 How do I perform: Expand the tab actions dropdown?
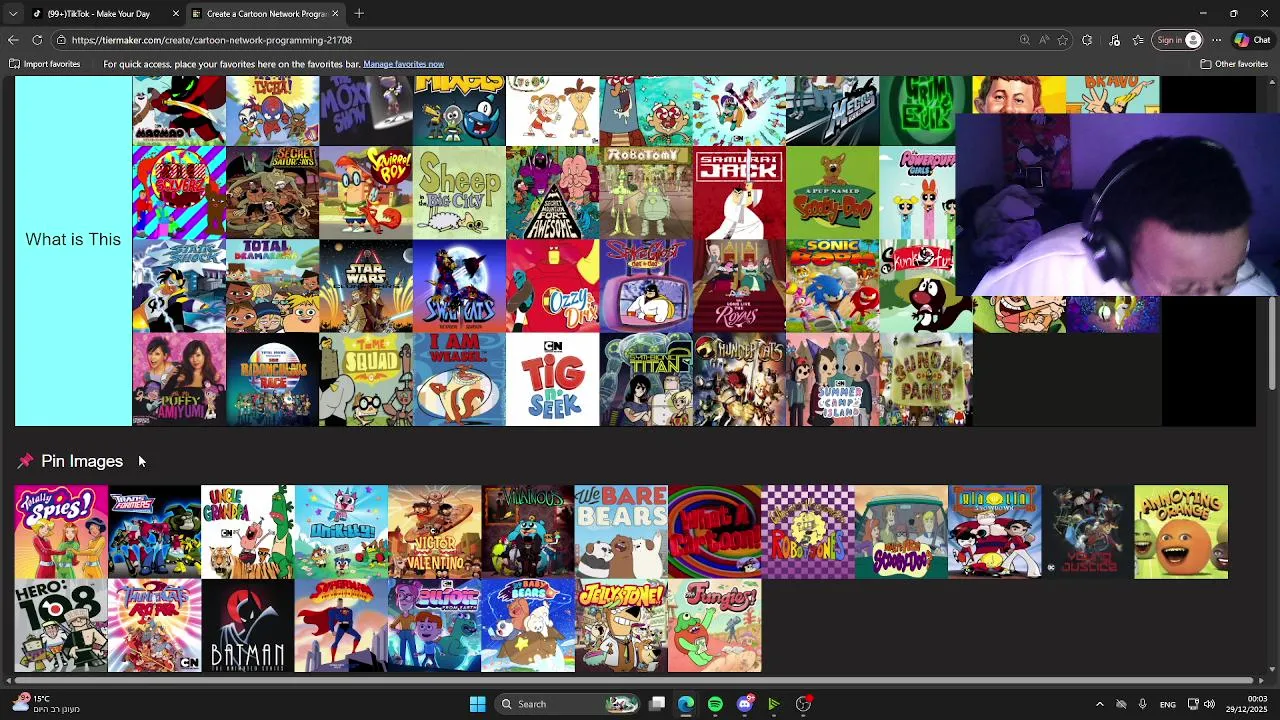click(13, 14)
